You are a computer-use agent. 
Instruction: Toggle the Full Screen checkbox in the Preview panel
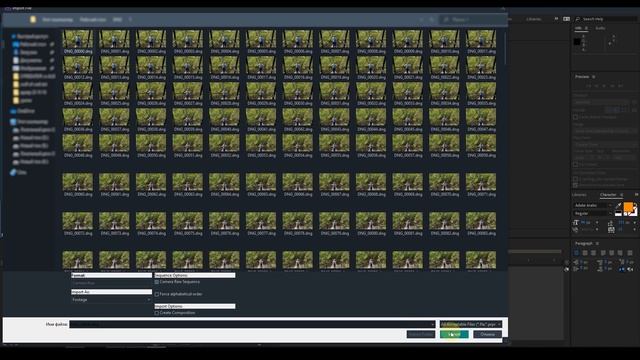coord(576,164)
